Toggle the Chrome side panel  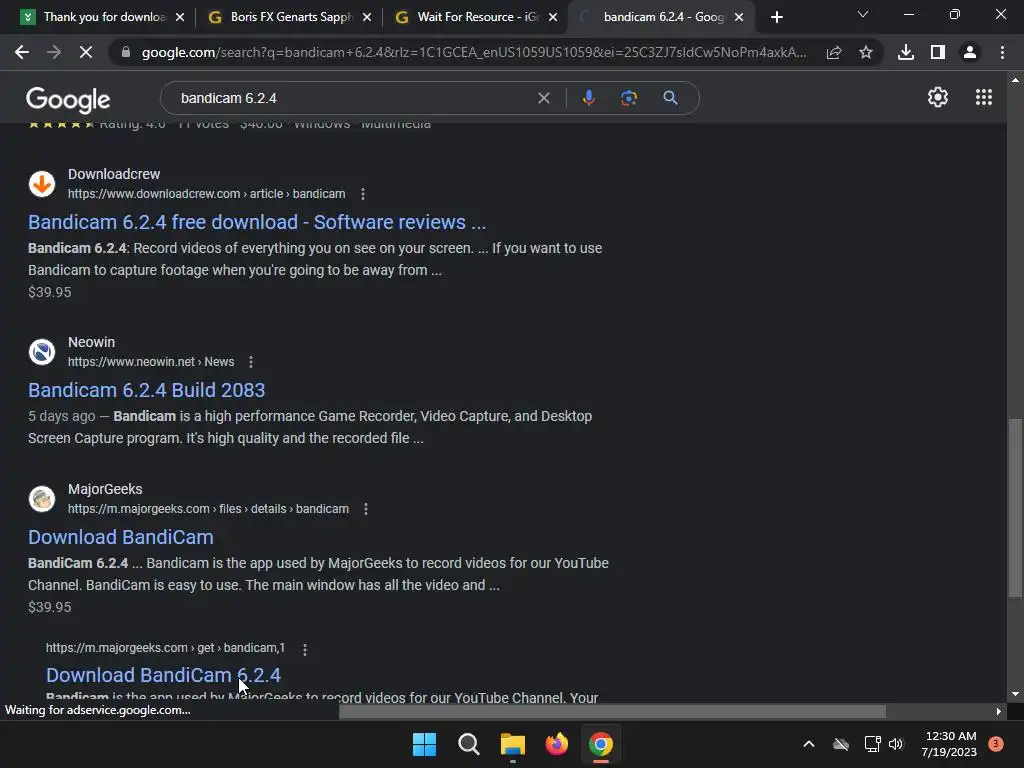click(938, 52)
